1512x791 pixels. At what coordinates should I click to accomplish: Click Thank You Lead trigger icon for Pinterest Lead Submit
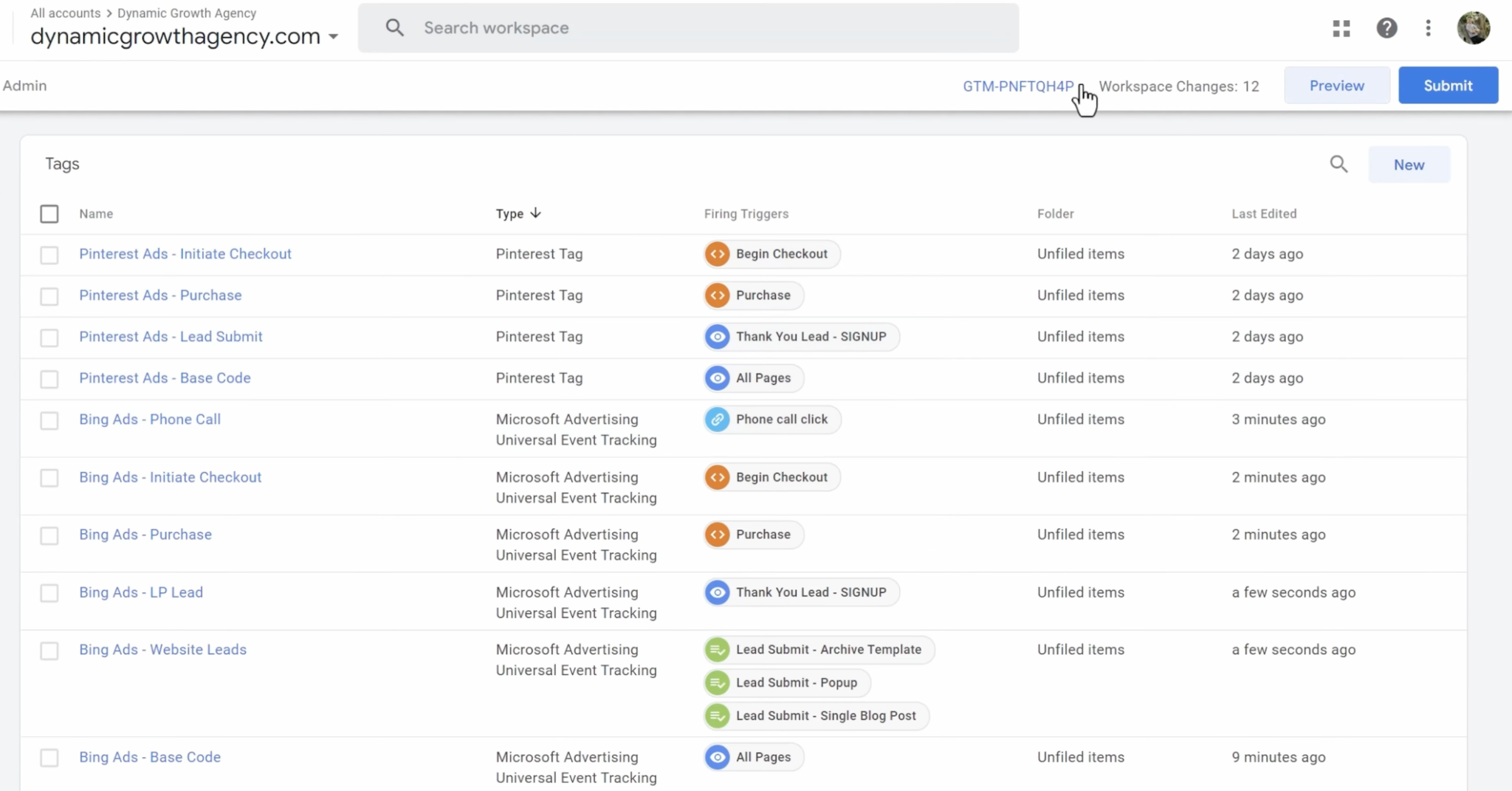[x=717, y=337]
